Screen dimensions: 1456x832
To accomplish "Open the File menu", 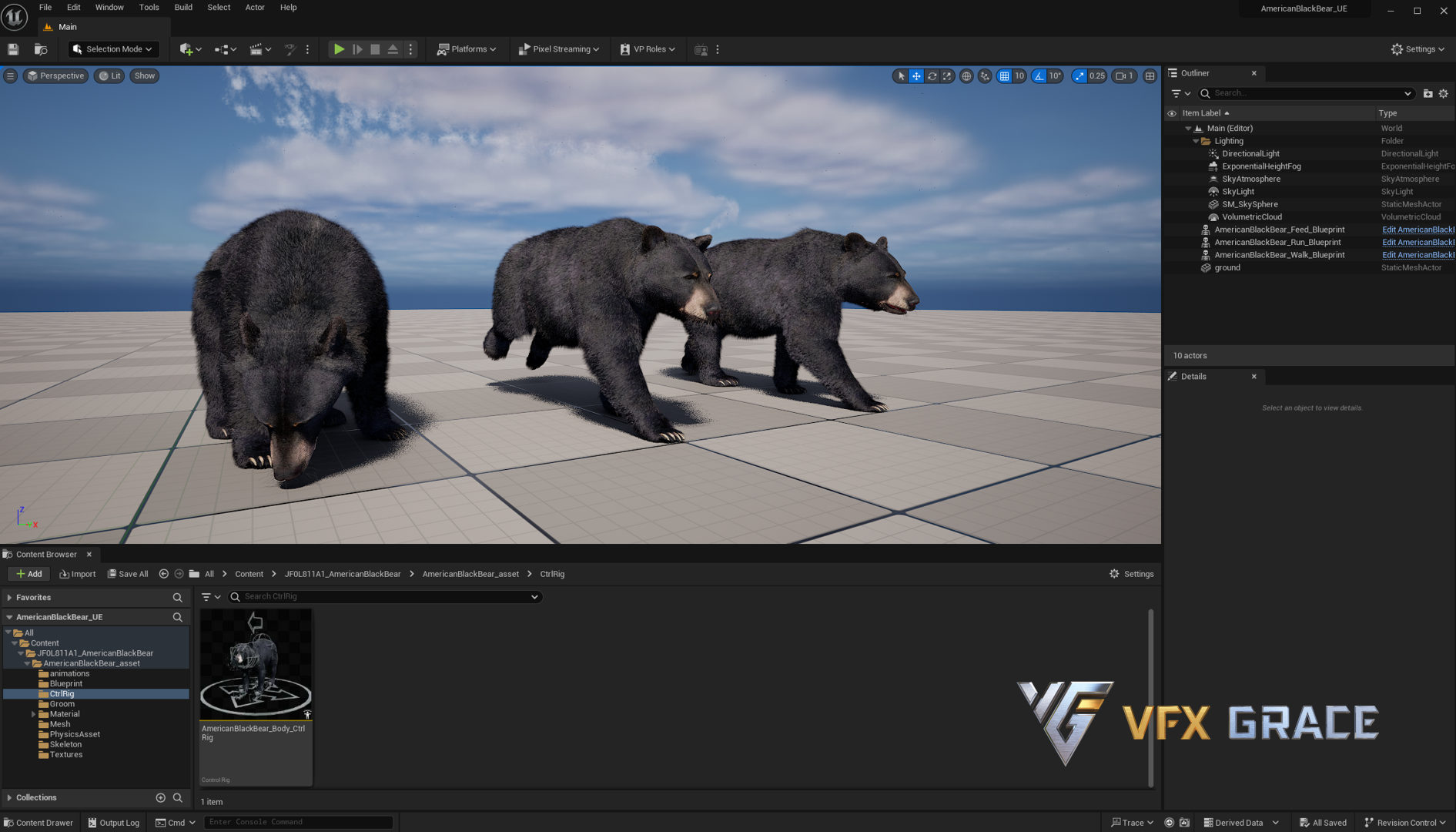I will tap(45, 8).
